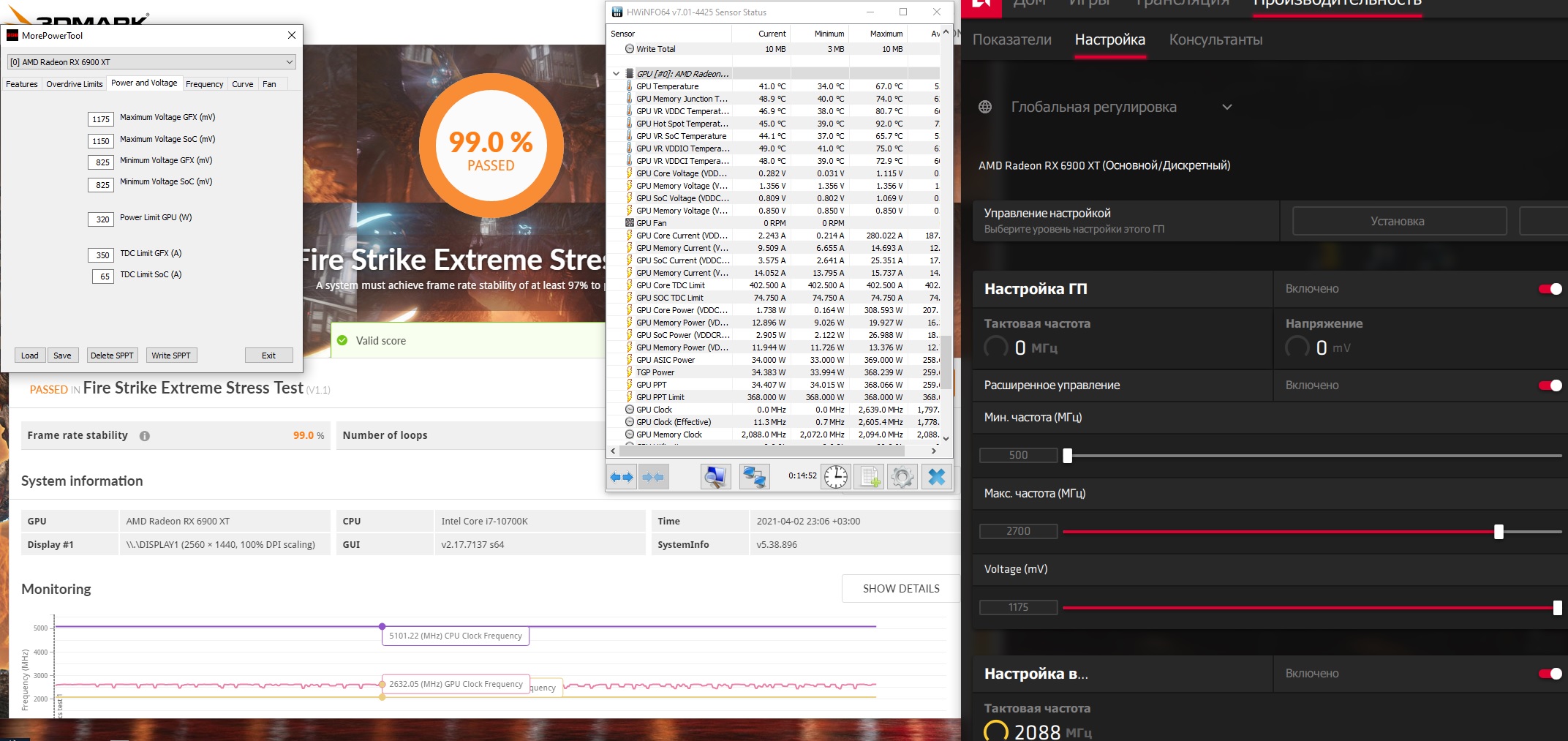Open HWiNFO remote network monitors icon

[x=753, y=478]
